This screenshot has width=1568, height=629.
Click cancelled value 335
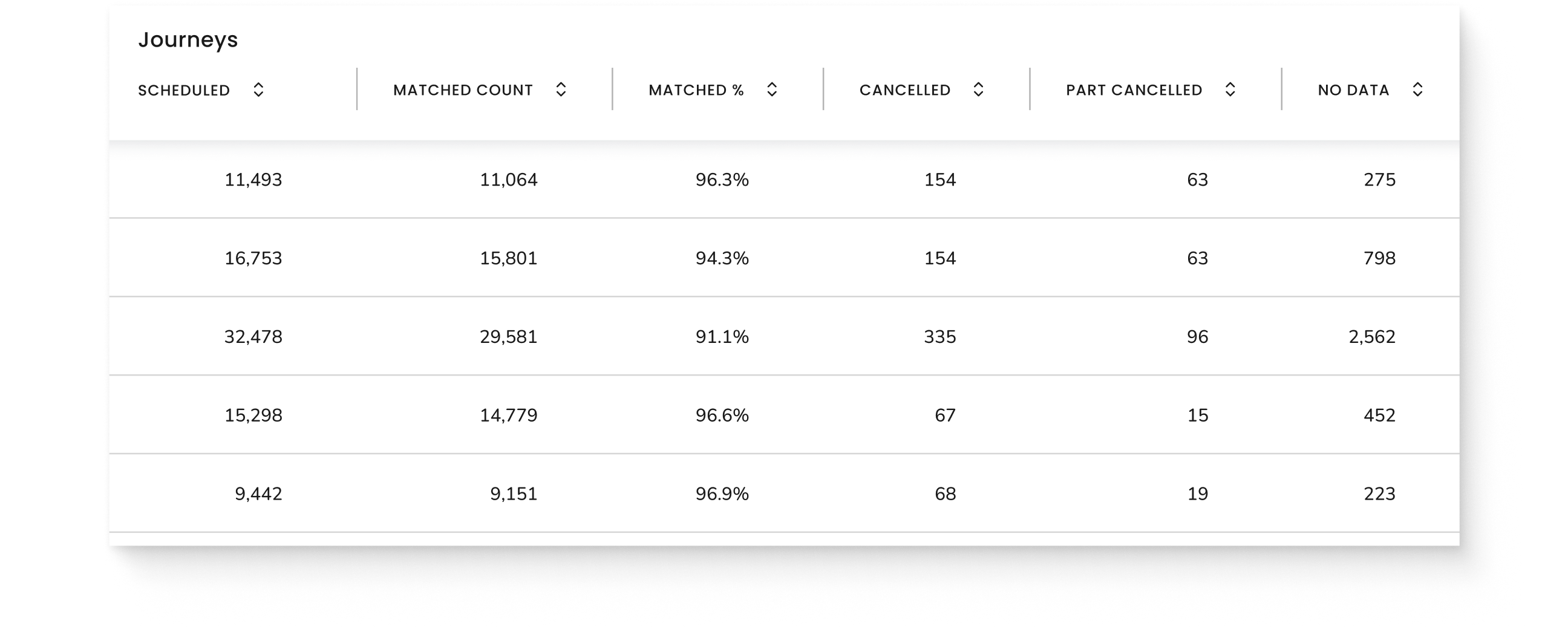click(940, 337)
